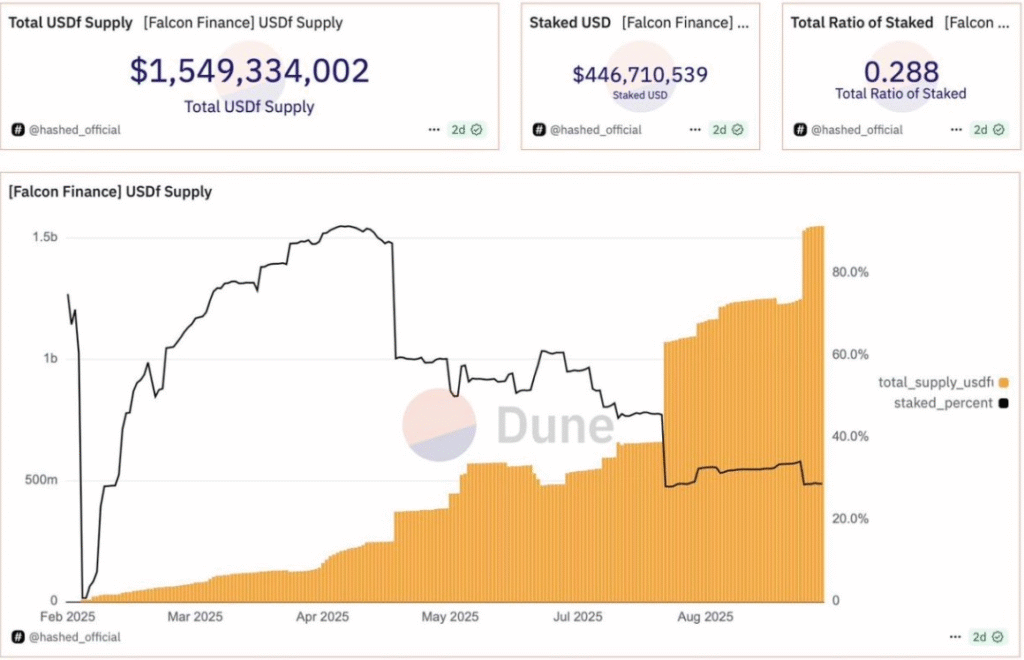Click the hash icon below the USDf Supply chart
Screen dimensions: 1024x660
(x=18, y=637)
